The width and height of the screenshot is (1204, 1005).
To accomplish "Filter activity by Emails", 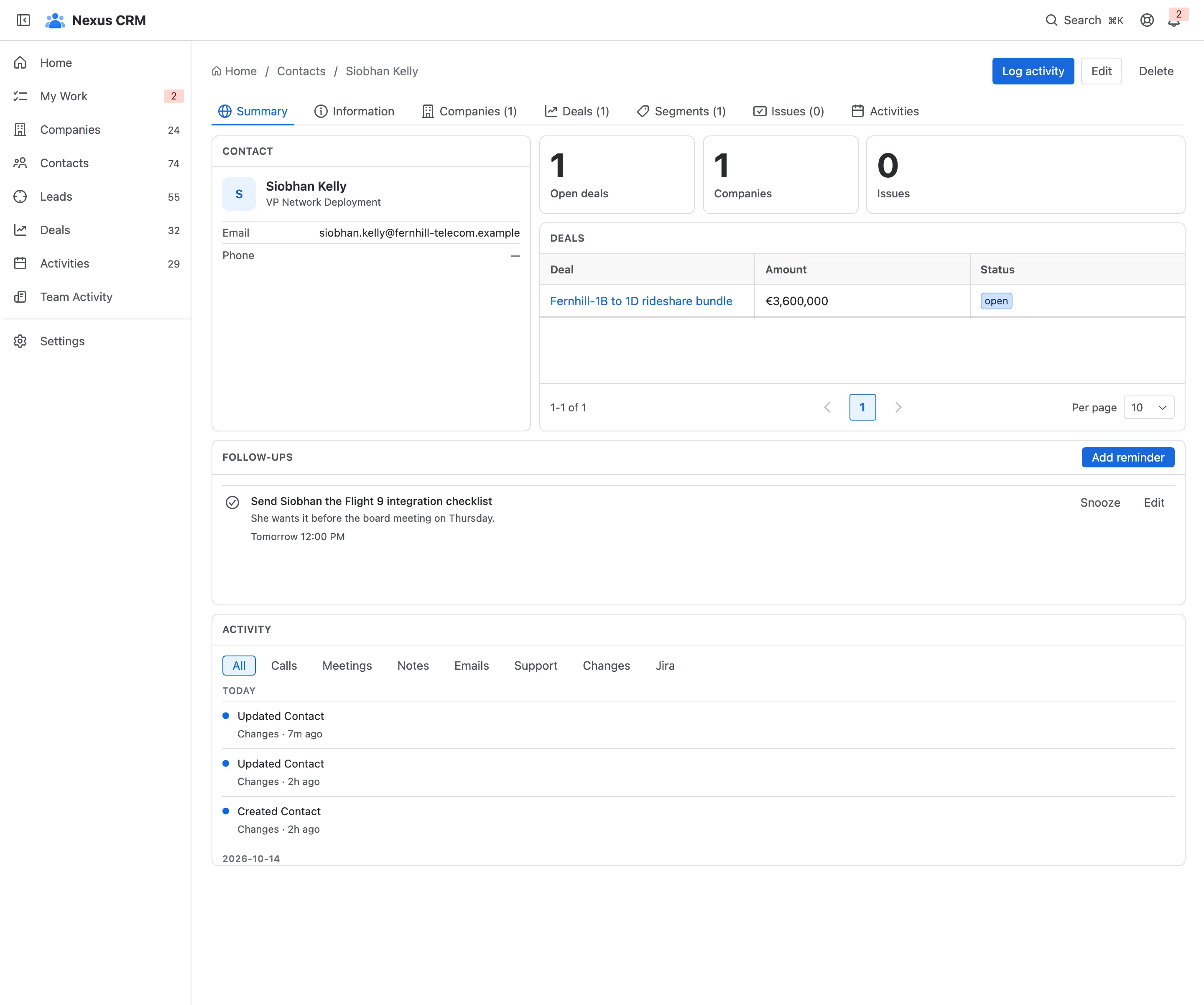I will [x=471, y=666].
